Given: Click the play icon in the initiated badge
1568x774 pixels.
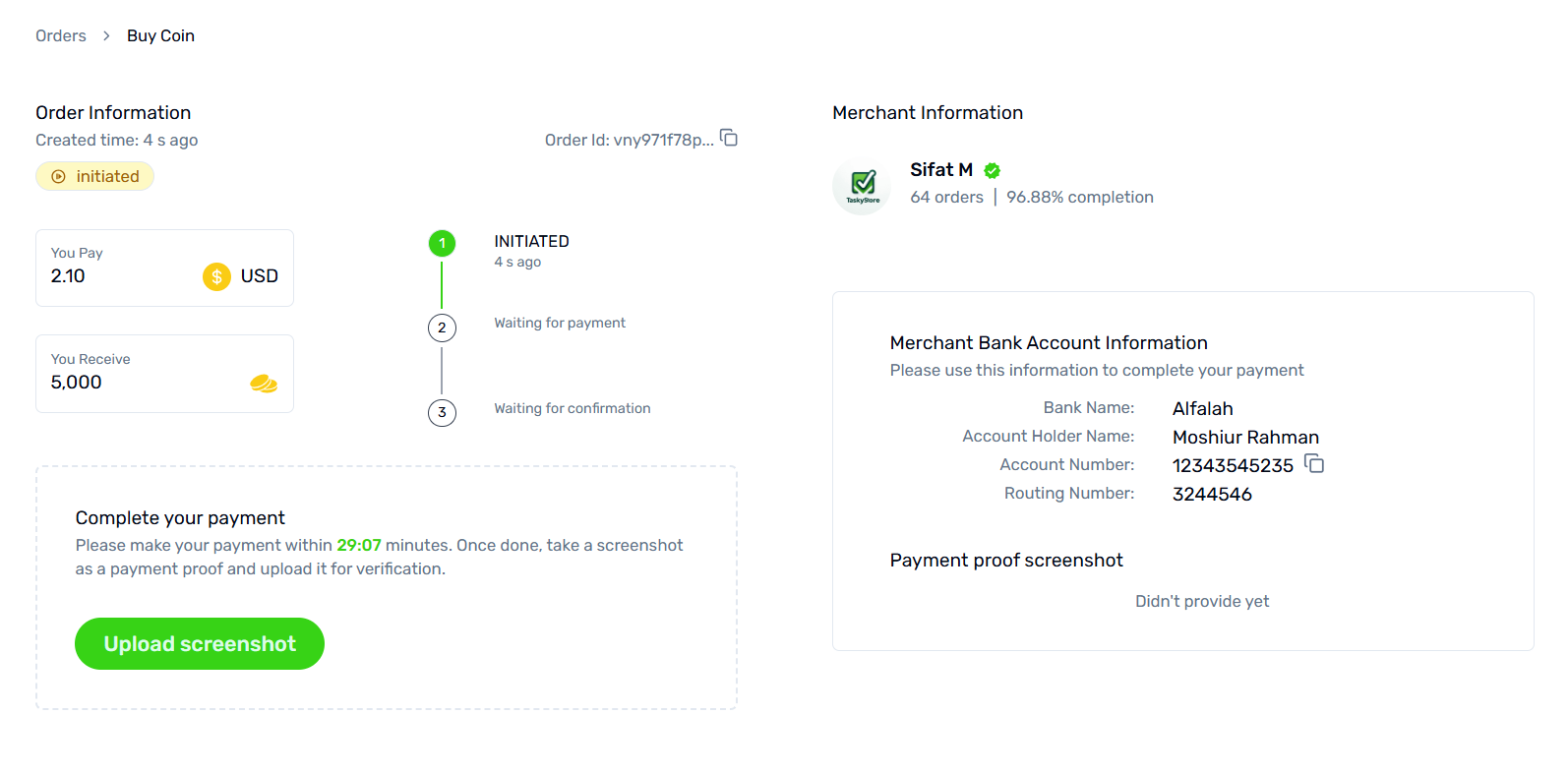Looking at the screenshot, I should (x=59, y=177).
